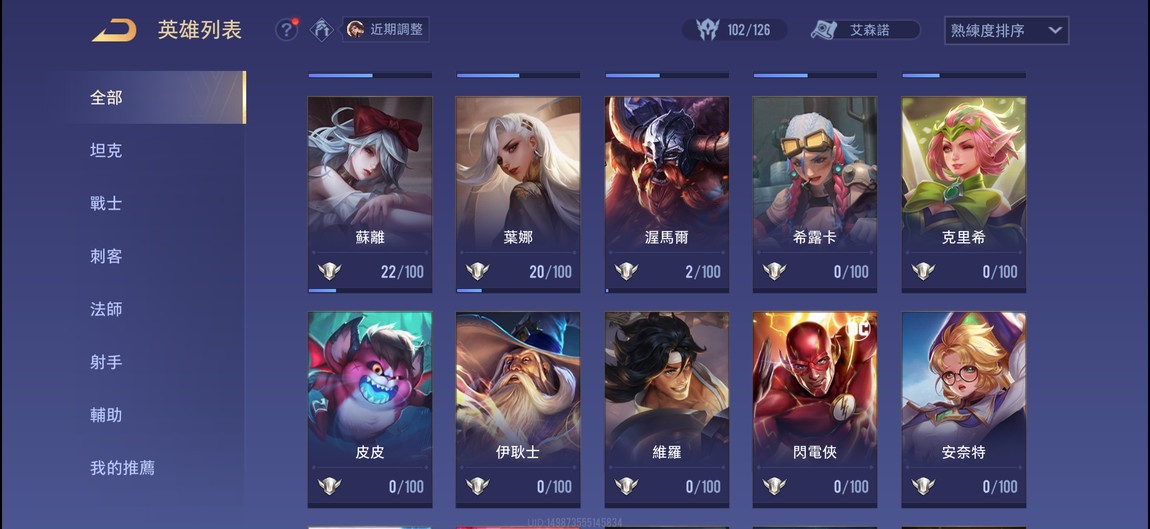Click 蘇離's proficiency progress bar
Viewport: 1150px width, 529px height.
pyautogui.click(x=370, y=290)
